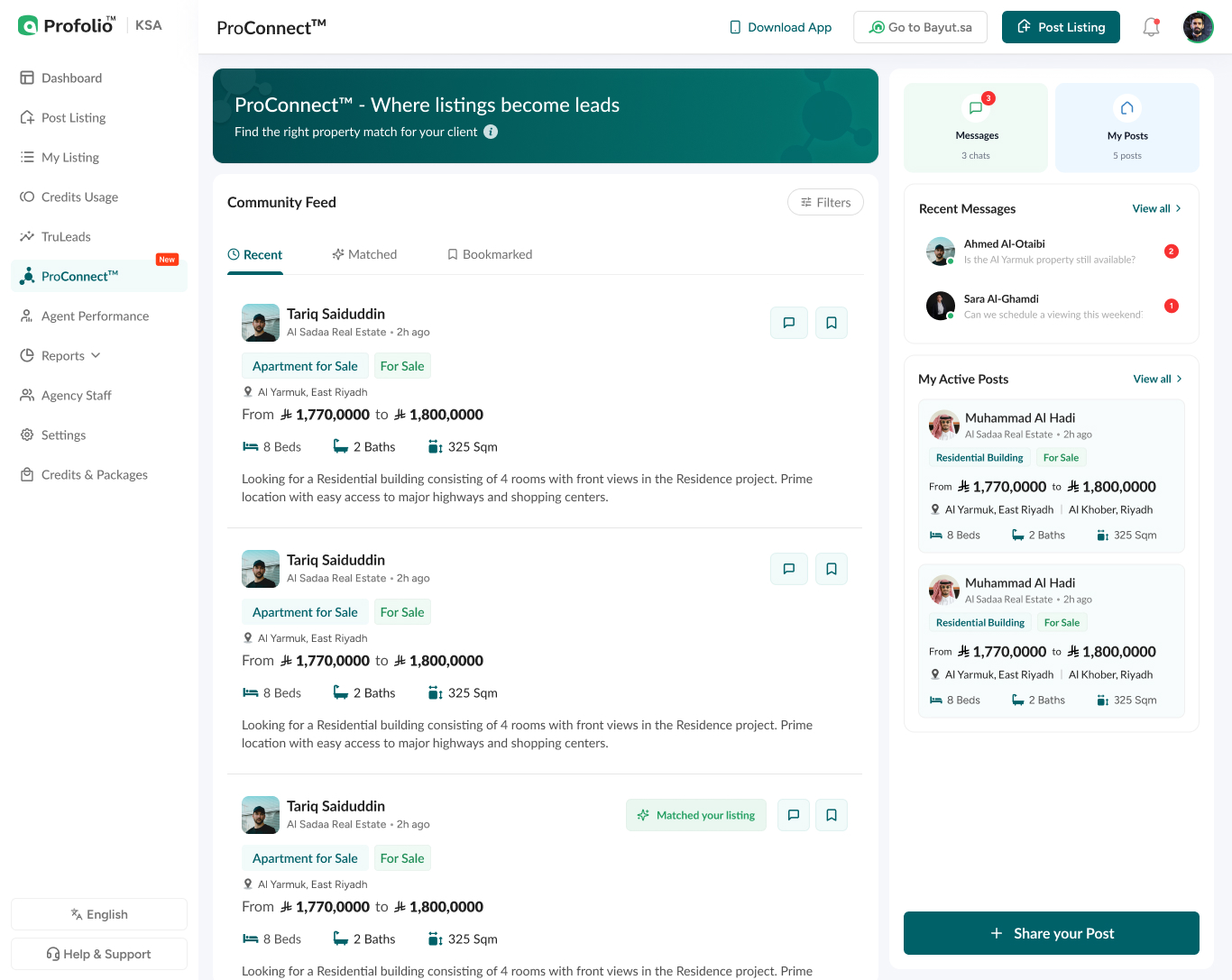Click the Community Feed heading

[281, 202]
